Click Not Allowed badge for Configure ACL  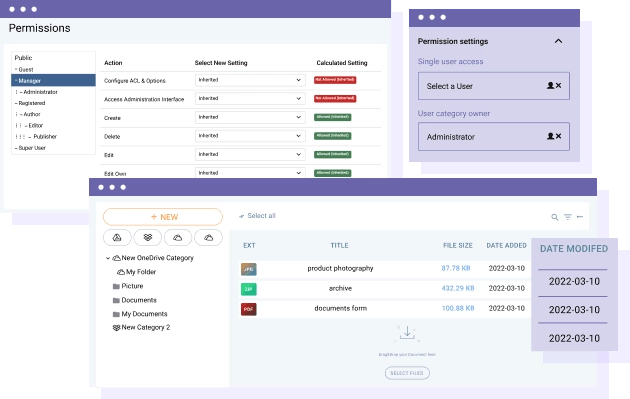(x=335, y=80)
